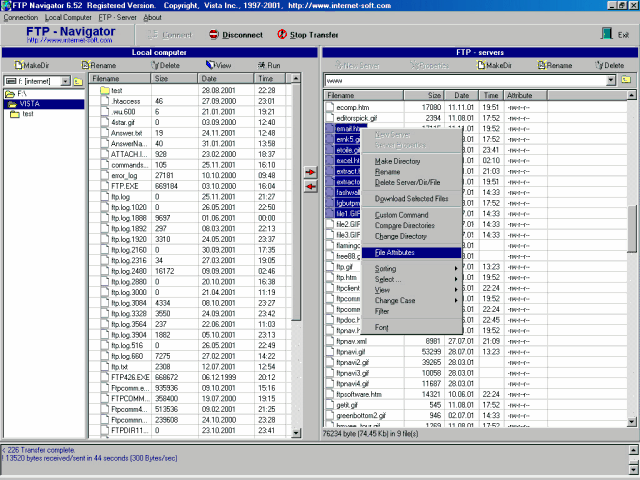
Task: Click folder-up icon beside www path
Action: pos(626,80)
